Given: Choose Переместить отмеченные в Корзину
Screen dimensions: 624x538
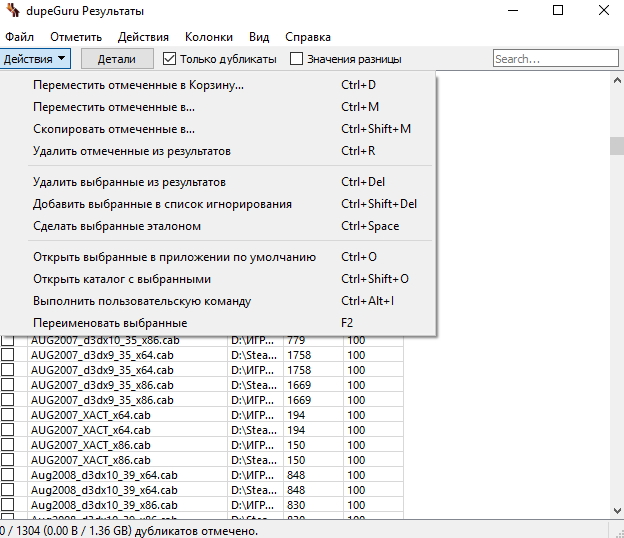Looking at the screenshot, I should pyautogui.click(x=138, y=85).
